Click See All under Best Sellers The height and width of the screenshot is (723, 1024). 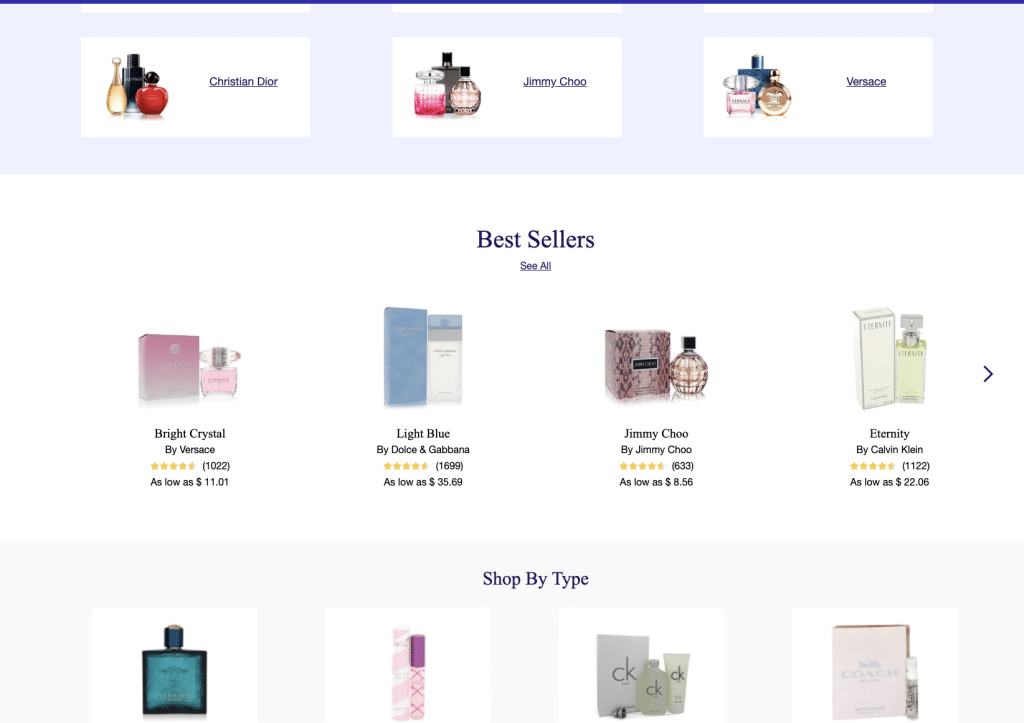tap(536, 266)
